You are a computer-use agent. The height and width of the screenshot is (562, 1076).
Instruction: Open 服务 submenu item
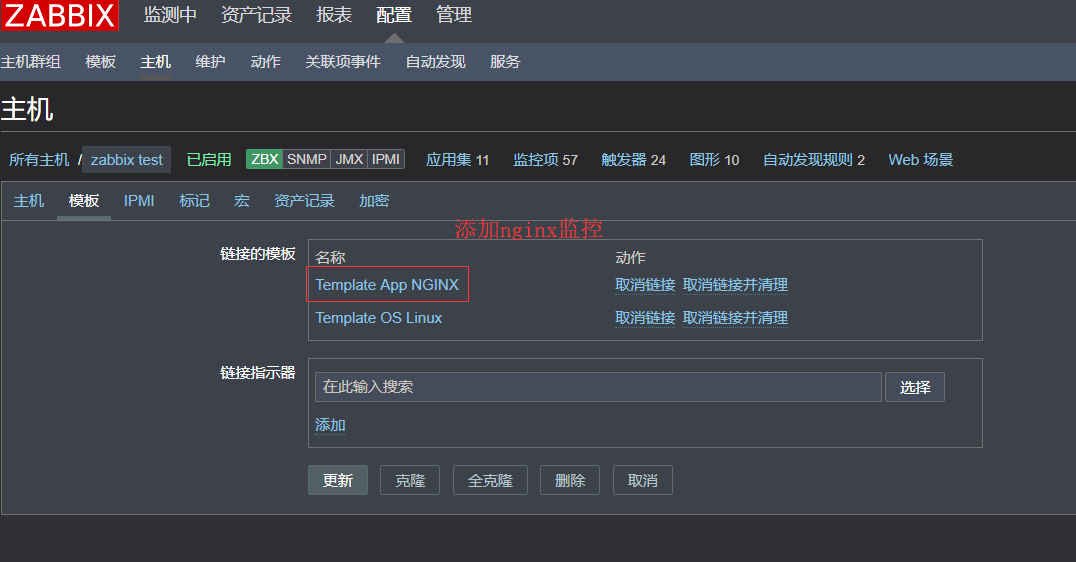point(505,62)
